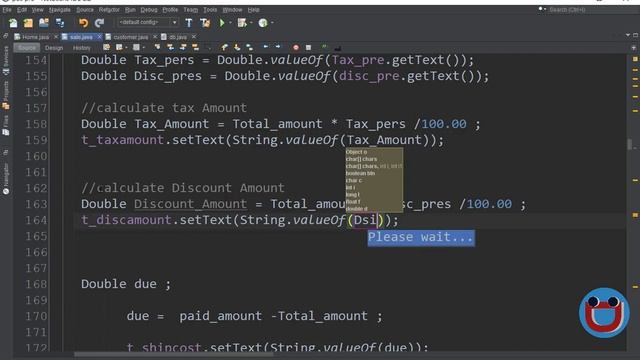Open the Services side panel
Image resolution: width=640 pixels, height=360 pixels.
tap(6, 60)
